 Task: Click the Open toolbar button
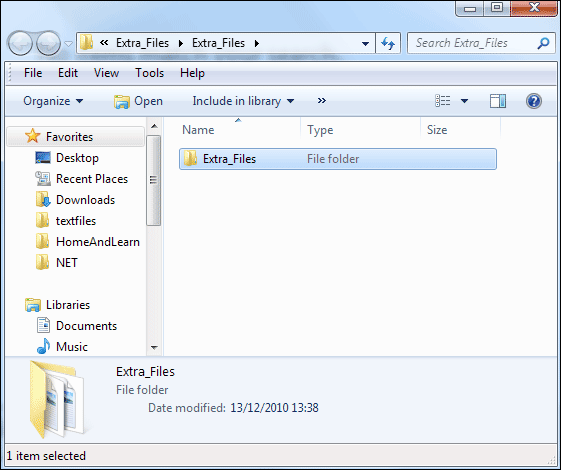pyautogui.click(x=138, y=101)
